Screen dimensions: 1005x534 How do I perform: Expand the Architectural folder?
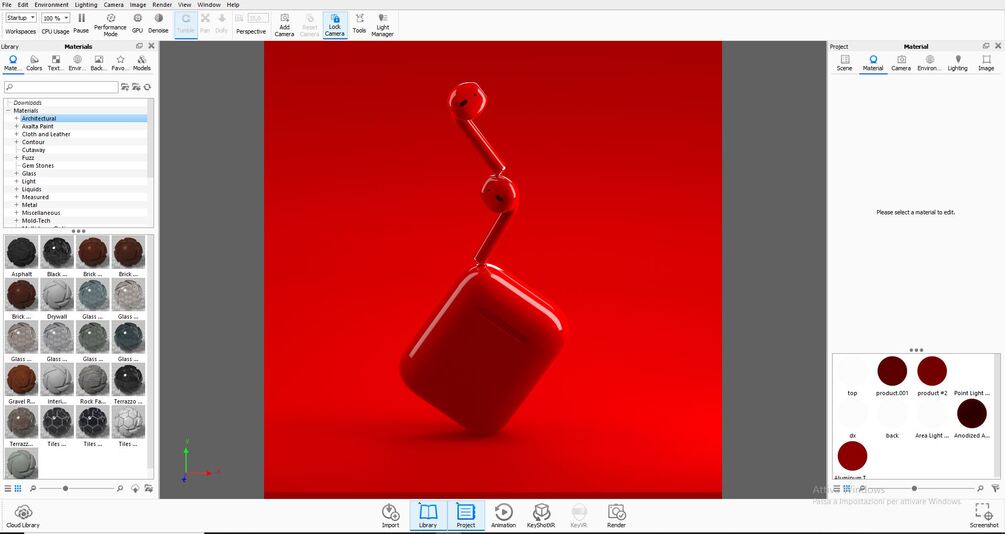(17, 119)
